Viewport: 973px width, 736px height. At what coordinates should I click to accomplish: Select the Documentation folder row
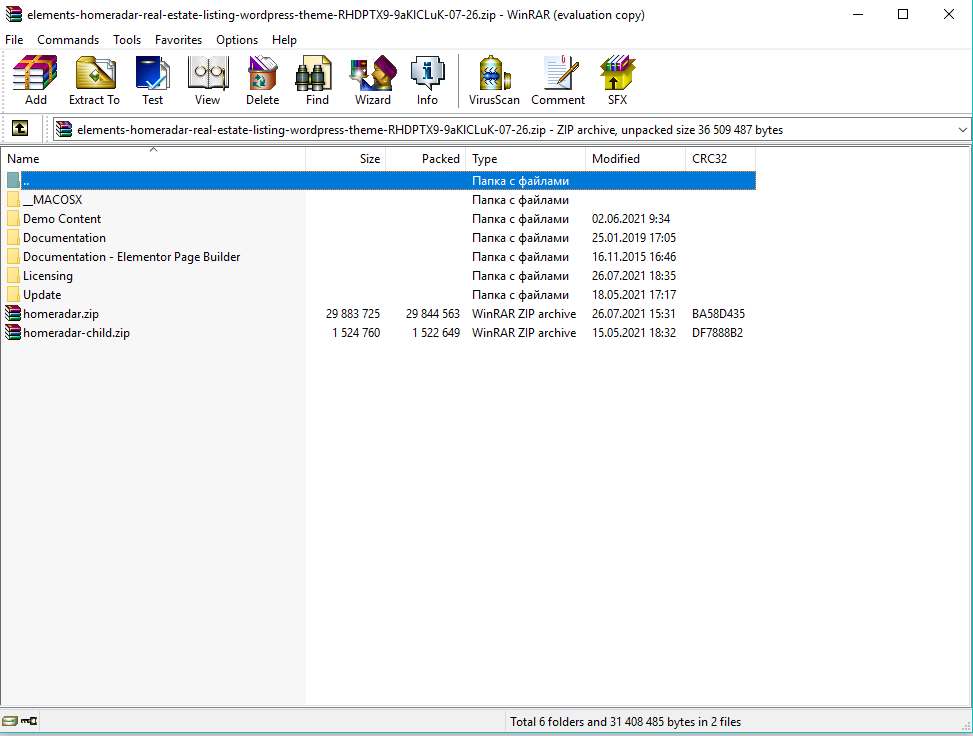tap(381, 238)
